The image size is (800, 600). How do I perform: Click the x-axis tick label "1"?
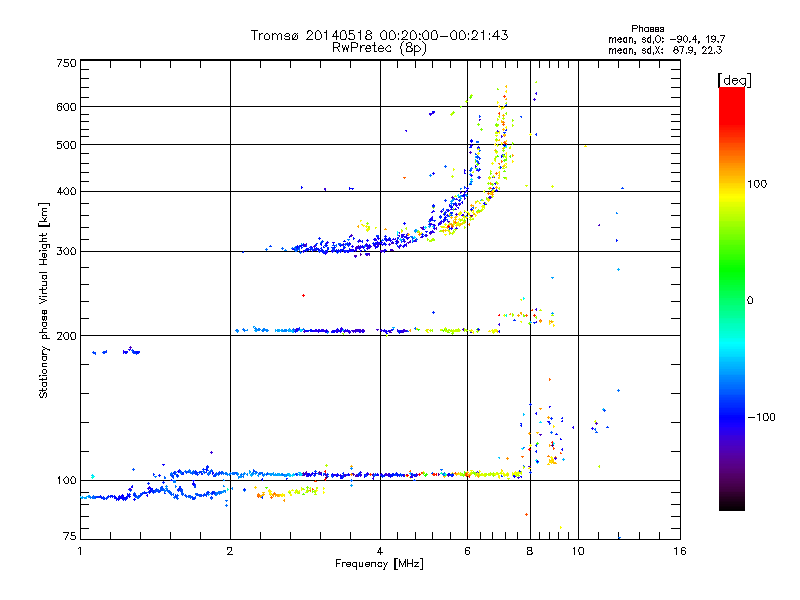80,551
